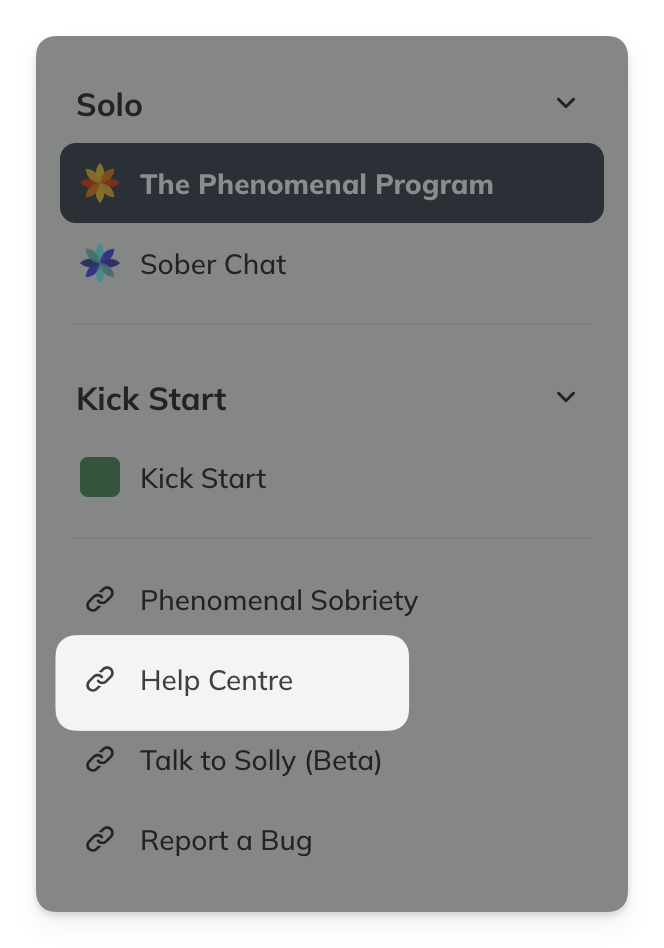The height and width of the screenshot is (948, 664).
Task: Open the Report a Bug link
Action: 226,841
